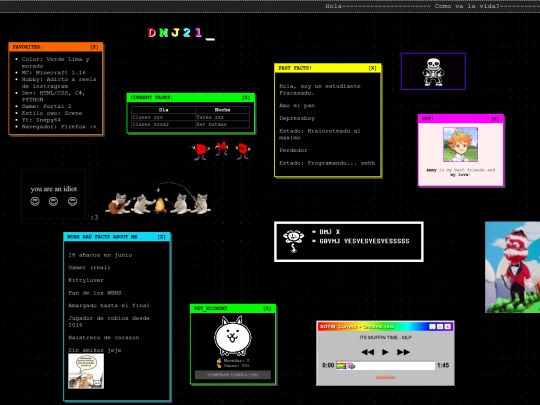Click the Flowey flower icon in dialogue box
The width and height of the screenshot is (540, 405).
tap(293, 241)
